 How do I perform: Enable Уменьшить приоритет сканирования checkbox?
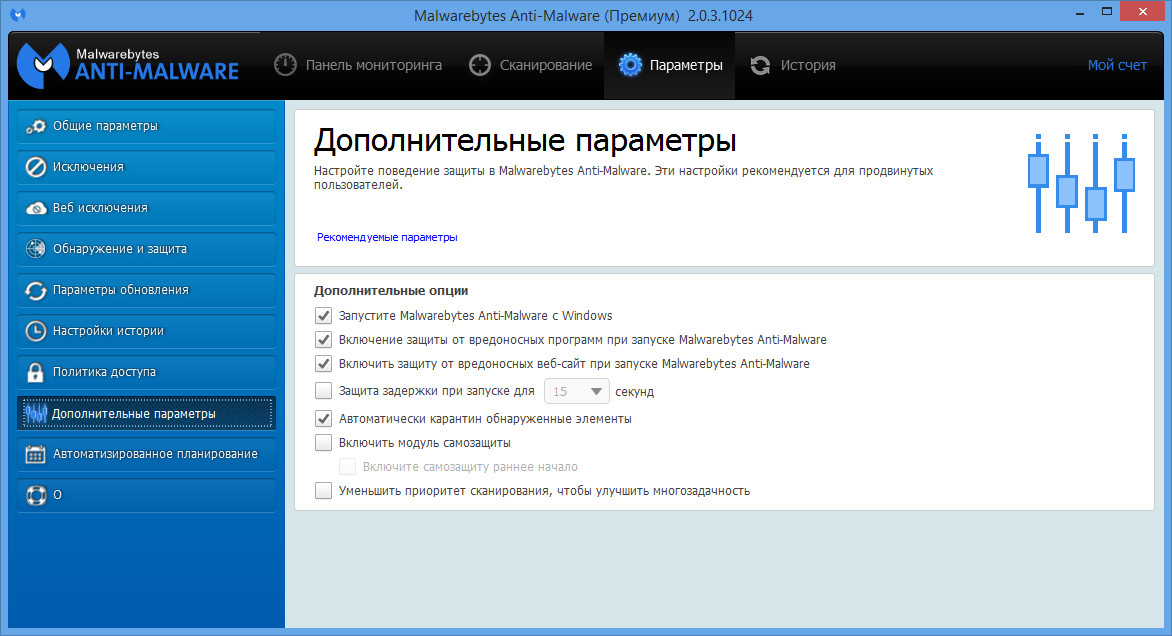tap(323, 490)
